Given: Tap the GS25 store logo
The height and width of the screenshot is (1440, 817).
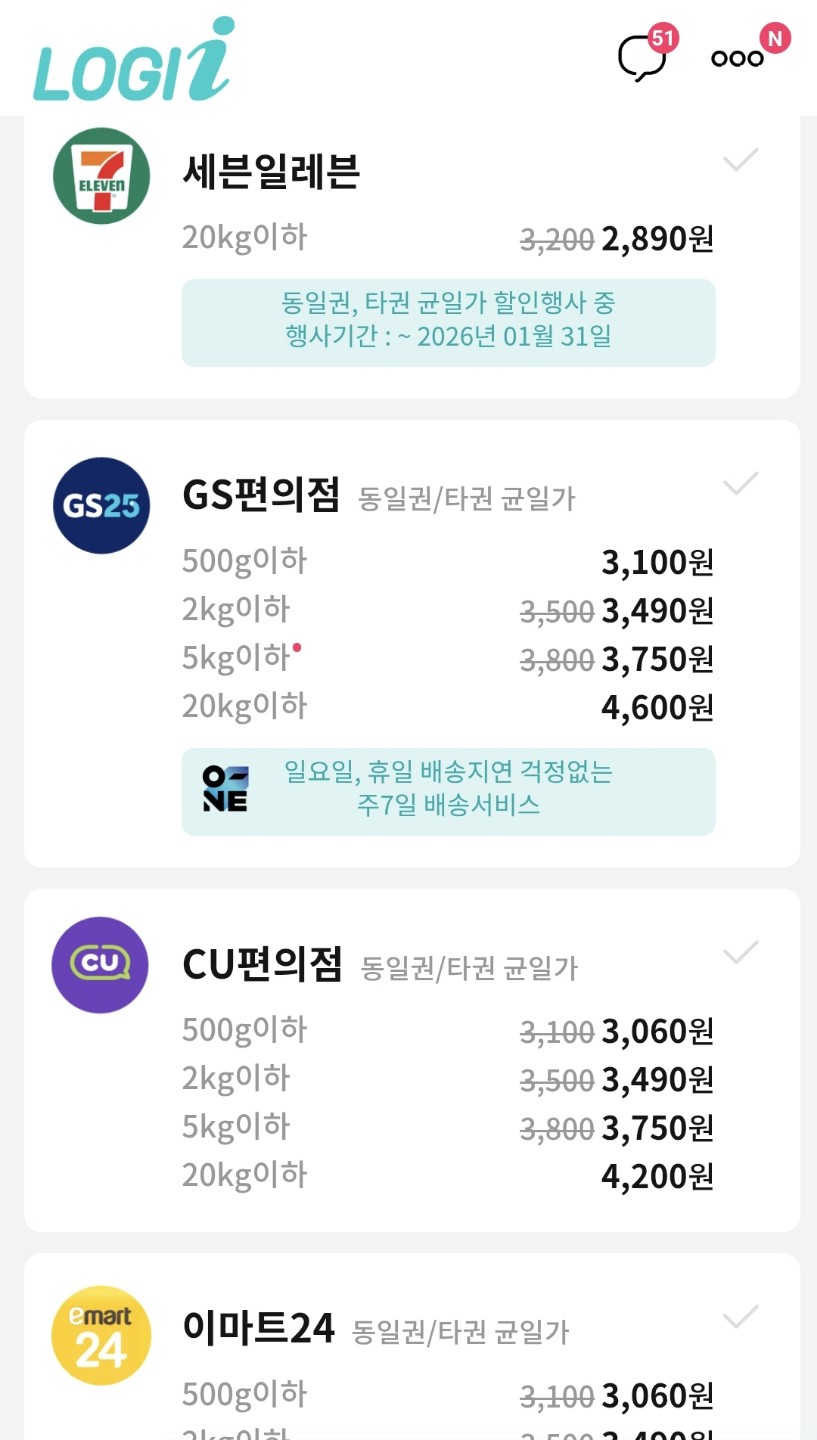Looking at the screenshot, I should [101, 505].
